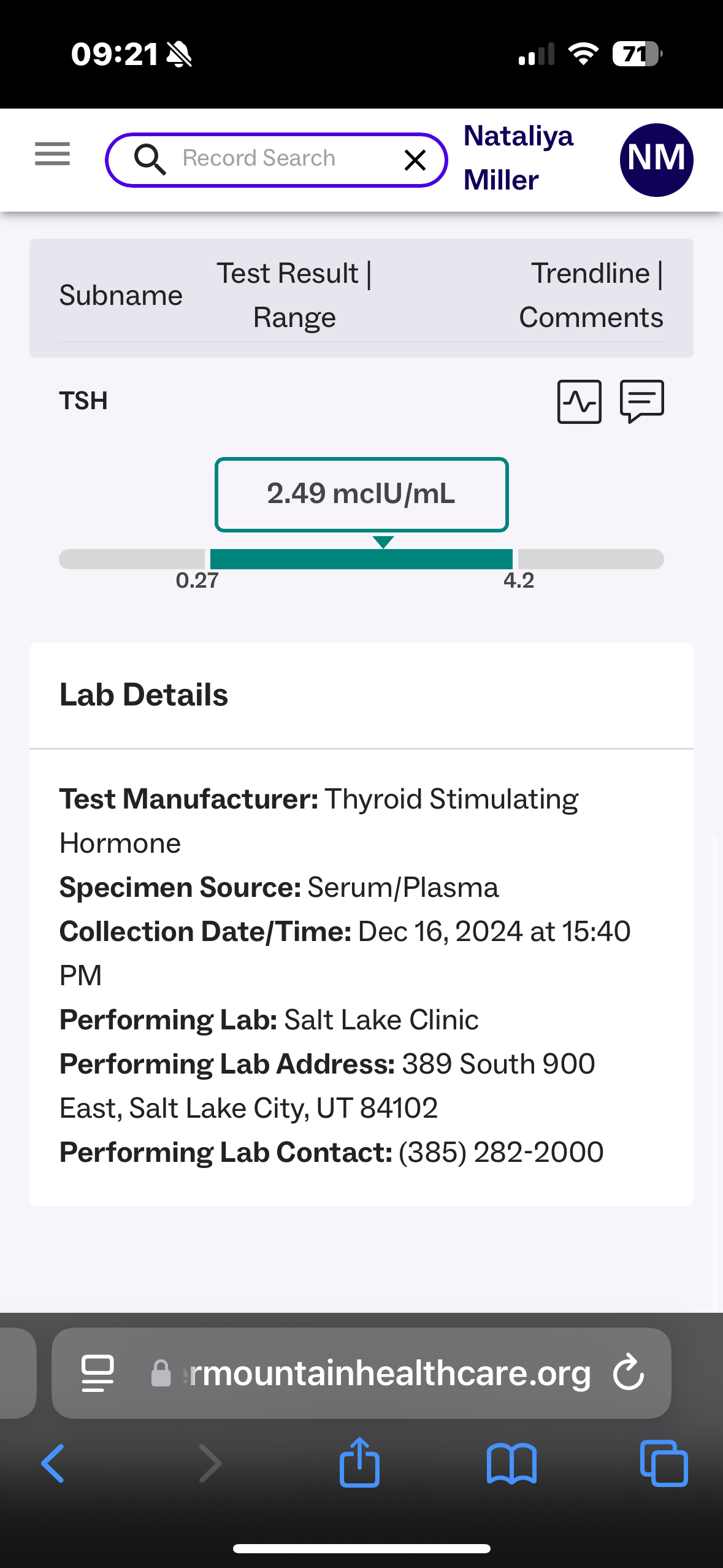This screenshot has height=1568, width=723.
Task: Open Safari bookmarks
Action: coord(511,1464)
